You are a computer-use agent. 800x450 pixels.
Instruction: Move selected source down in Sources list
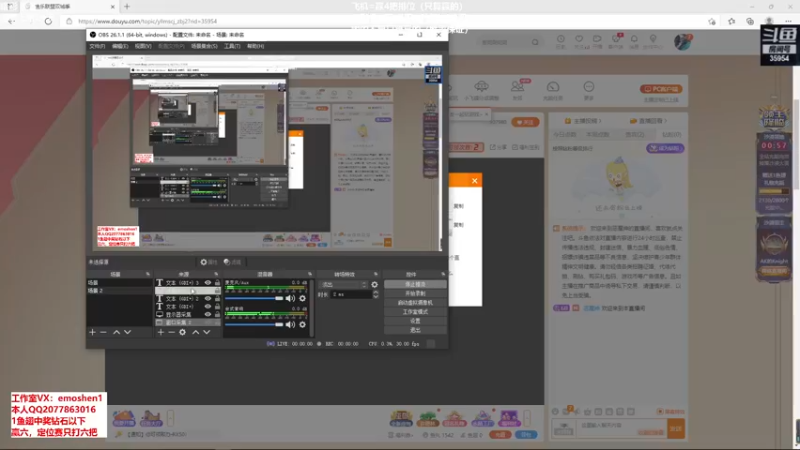point(207,332)
